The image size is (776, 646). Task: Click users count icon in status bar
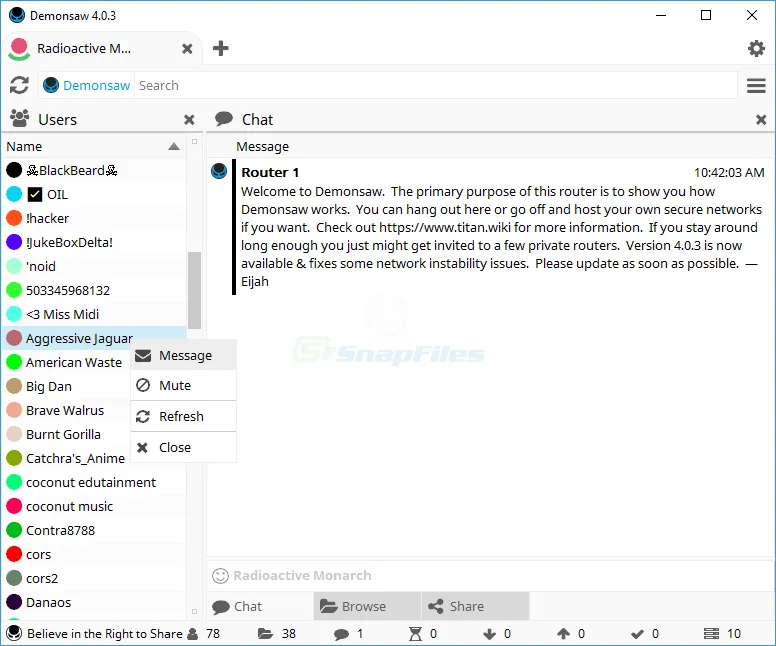(193, 634)
